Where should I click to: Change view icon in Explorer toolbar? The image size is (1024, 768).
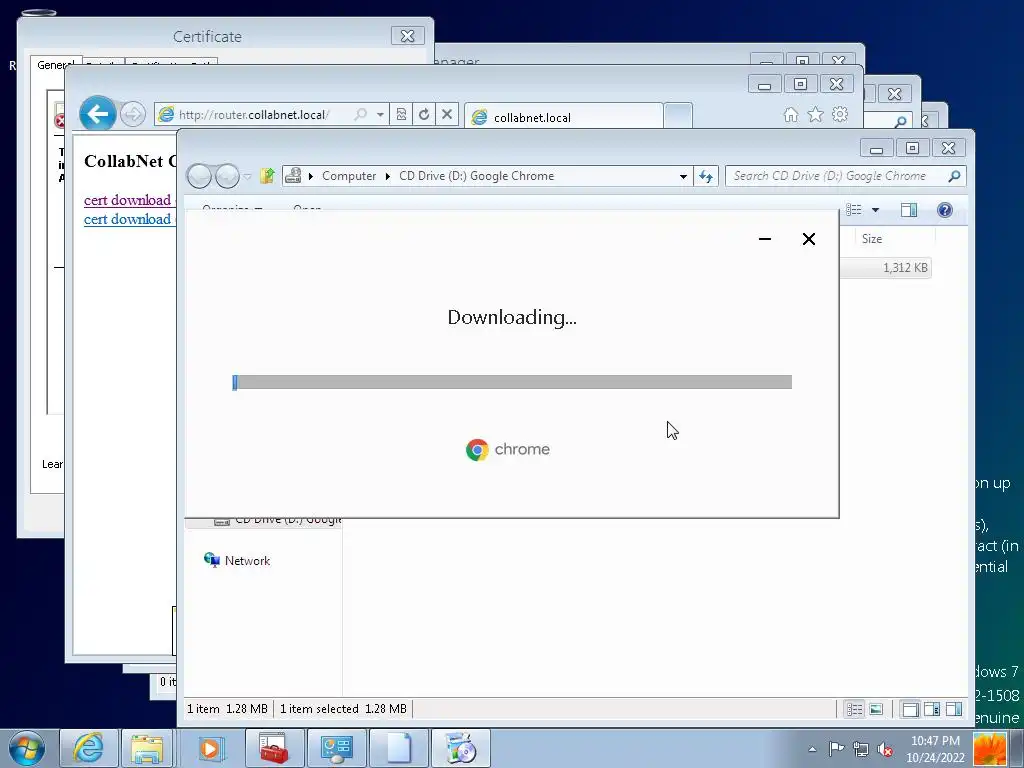(x=854, y=210)
